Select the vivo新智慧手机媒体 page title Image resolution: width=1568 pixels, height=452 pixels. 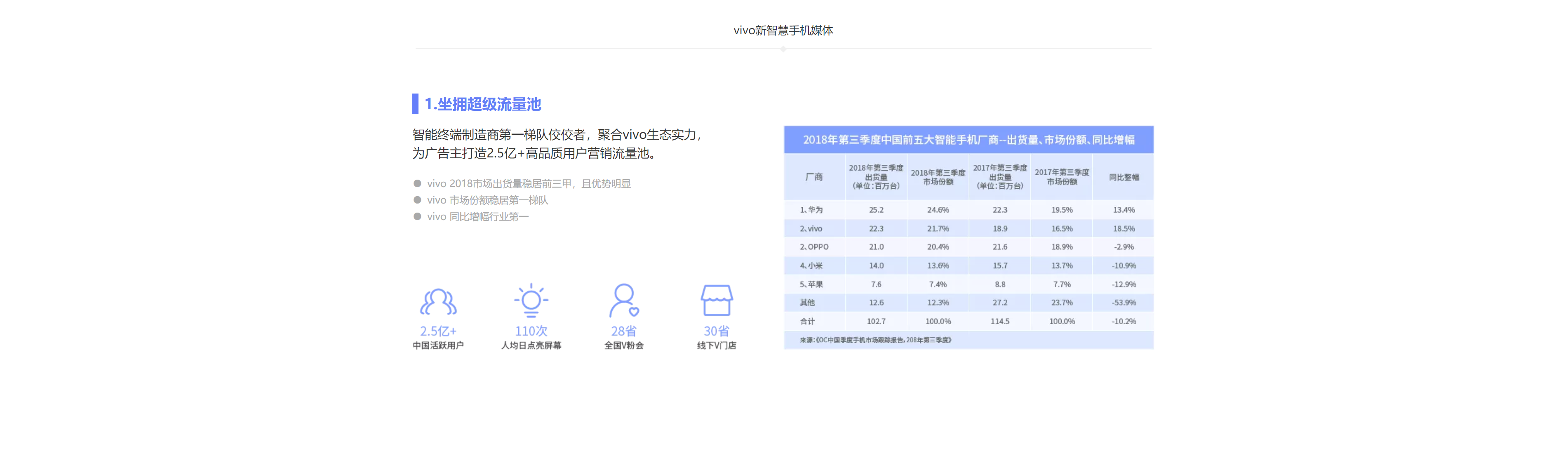pyautogui.click(x=783, y=30)
